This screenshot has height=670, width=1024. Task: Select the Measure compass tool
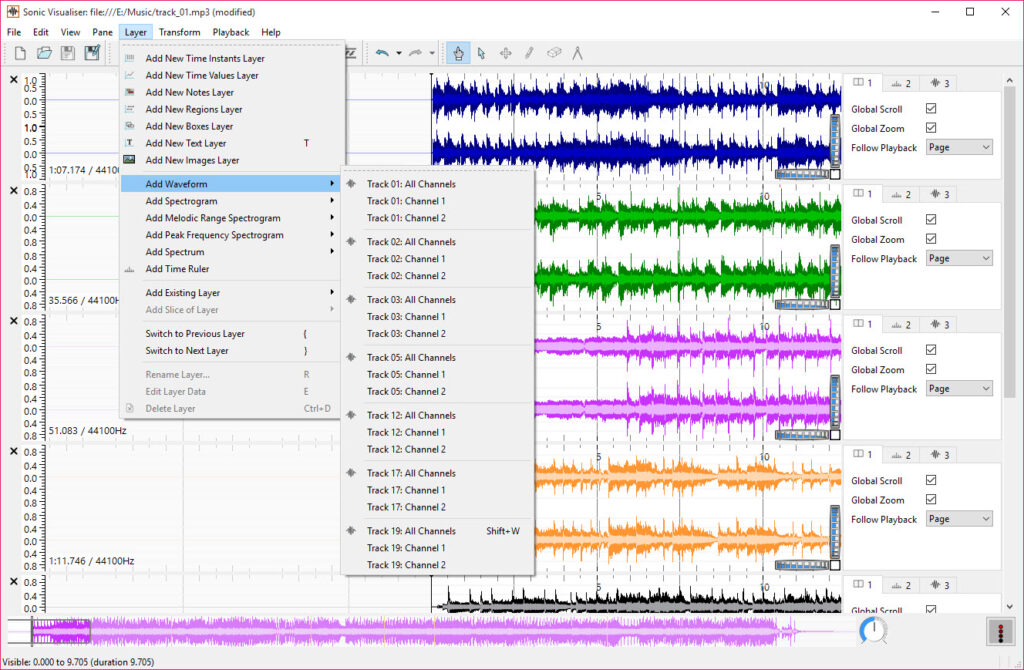click(577, 54)
